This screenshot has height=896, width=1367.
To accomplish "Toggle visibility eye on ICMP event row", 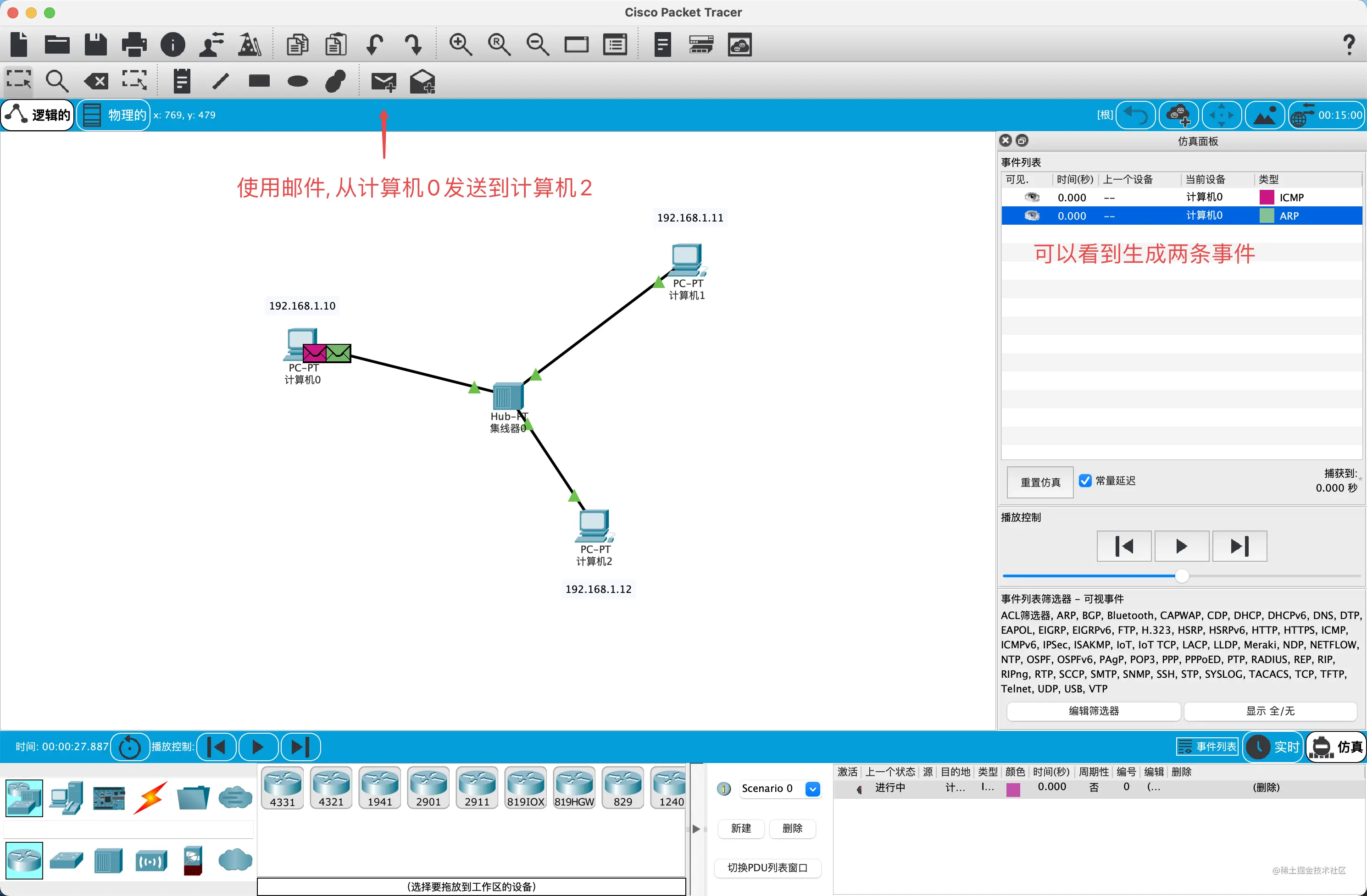I will click(x=1032, y=198).
